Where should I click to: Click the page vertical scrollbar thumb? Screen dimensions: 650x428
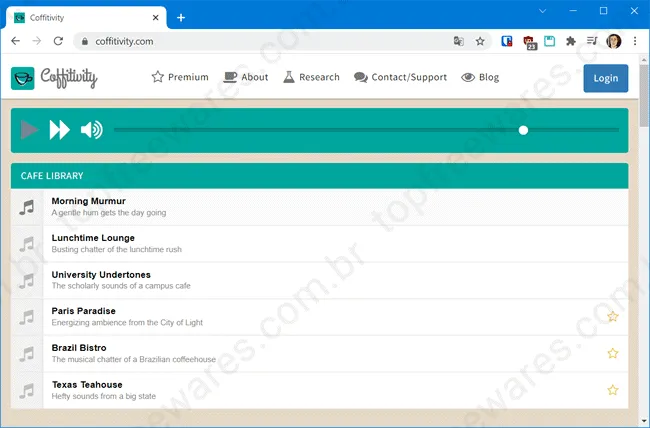644,95
